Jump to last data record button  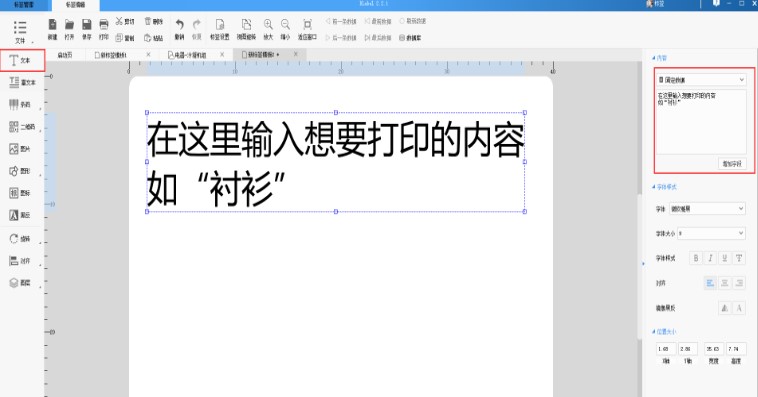click(x=378, y=37)
